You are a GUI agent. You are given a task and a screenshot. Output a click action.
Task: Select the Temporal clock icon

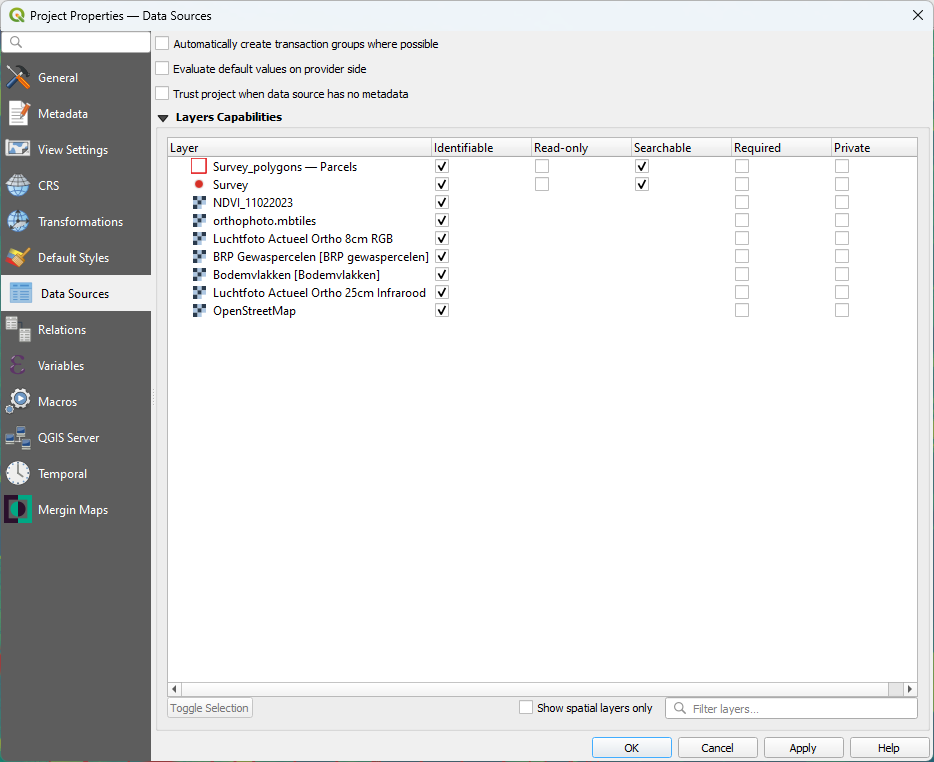(17, 473)
